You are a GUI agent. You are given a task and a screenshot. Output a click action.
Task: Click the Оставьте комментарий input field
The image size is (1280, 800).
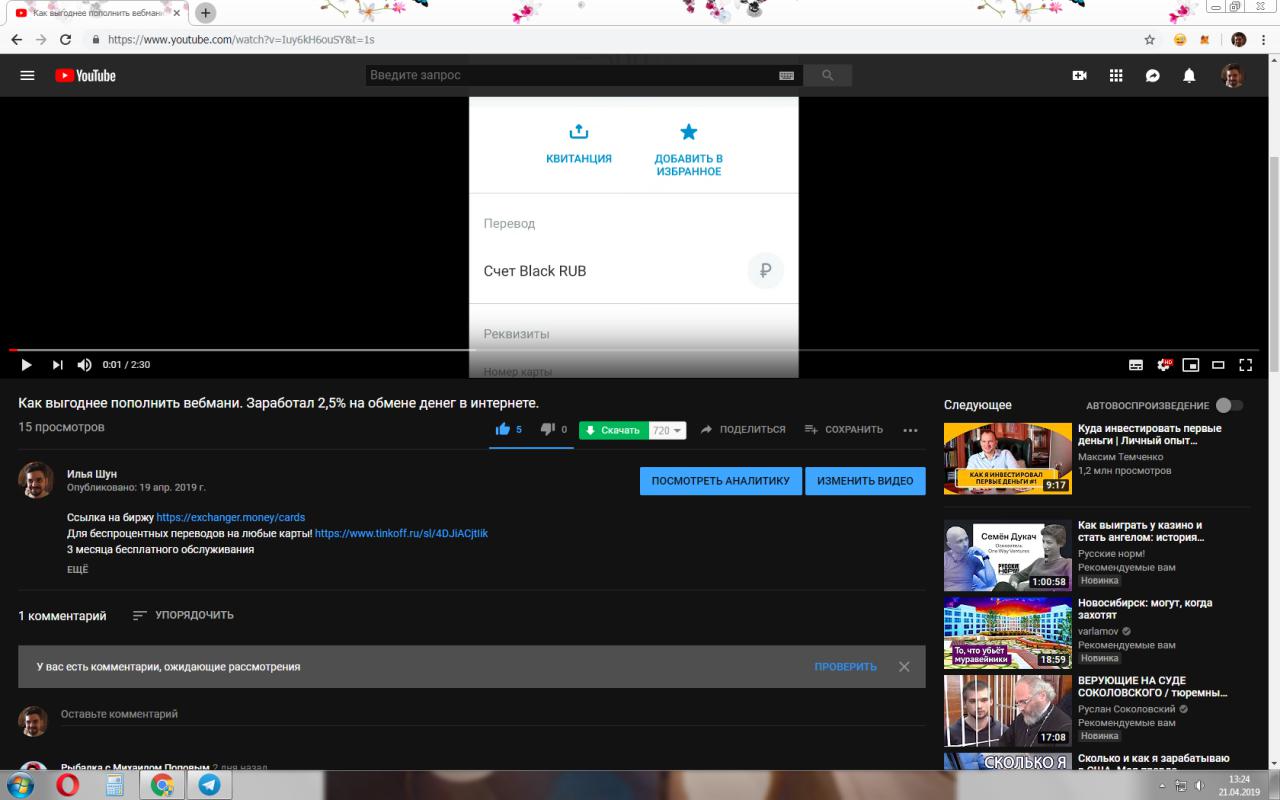pyautogui.click(x=492, y=714)
